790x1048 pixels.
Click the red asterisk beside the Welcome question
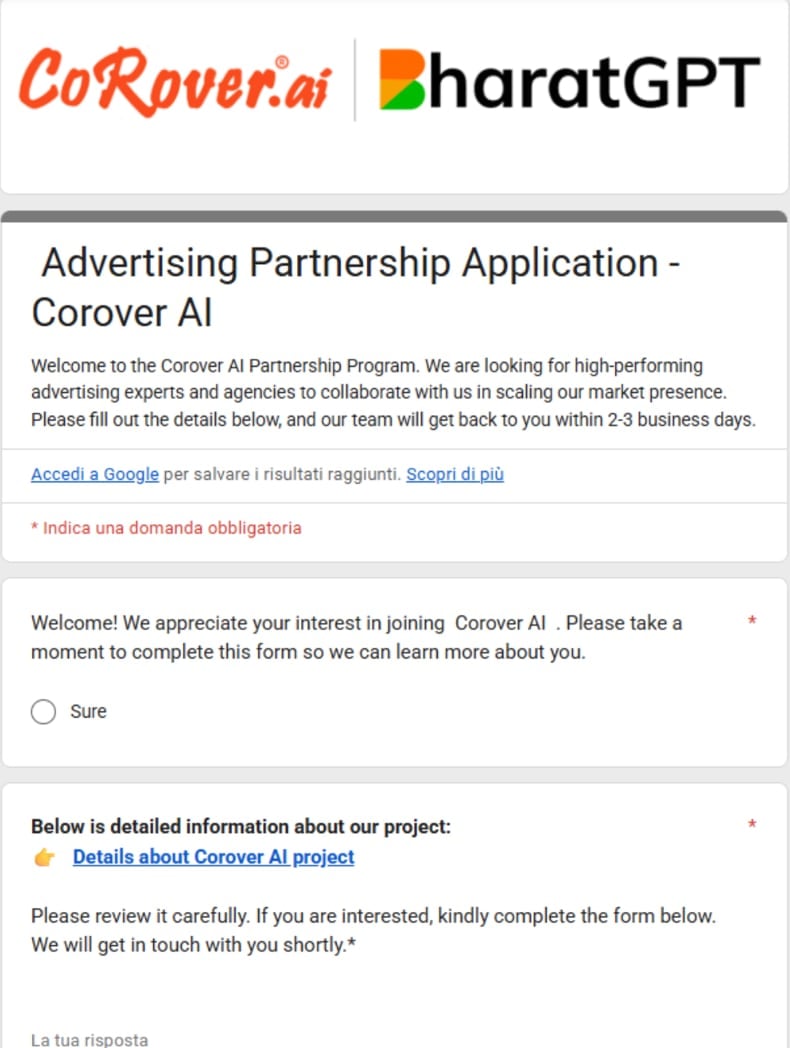click(x=752, y=622)
